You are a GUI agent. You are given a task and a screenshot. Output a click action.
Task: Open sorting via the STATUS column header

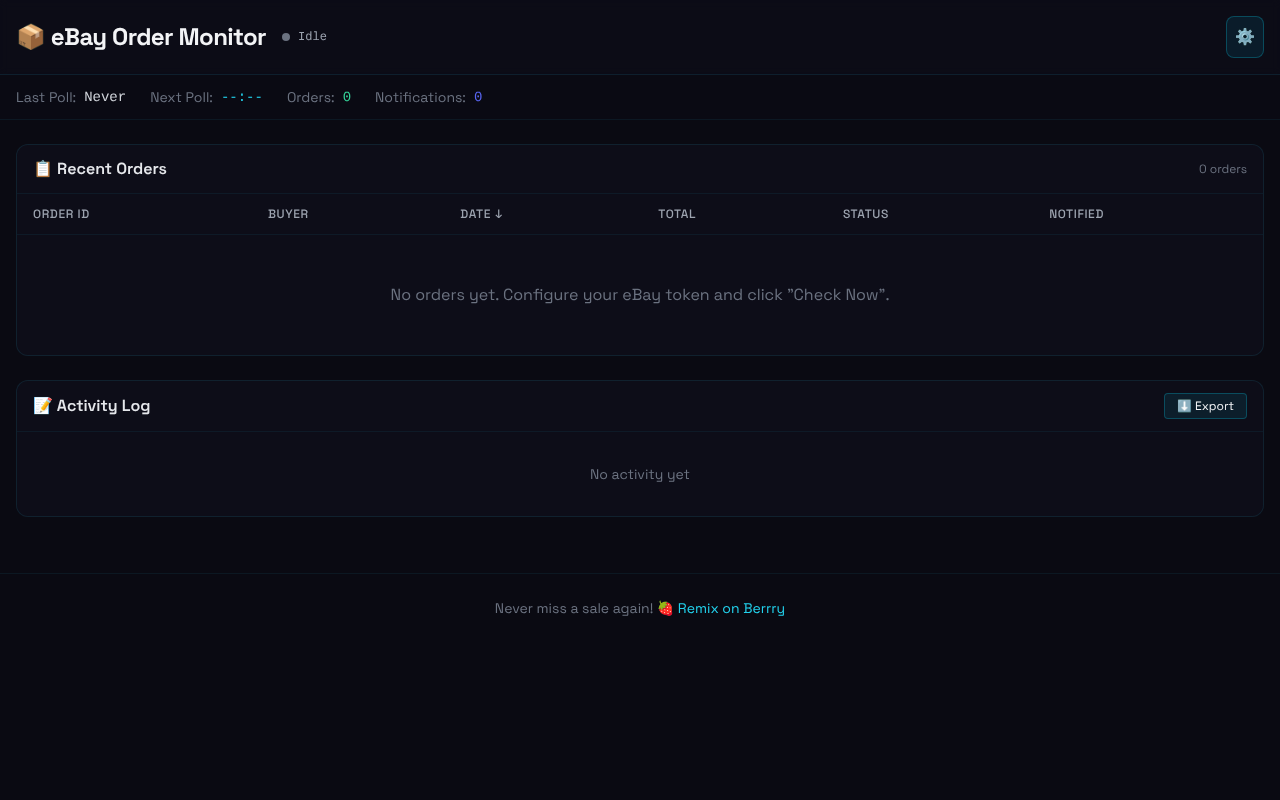point(865,214)
